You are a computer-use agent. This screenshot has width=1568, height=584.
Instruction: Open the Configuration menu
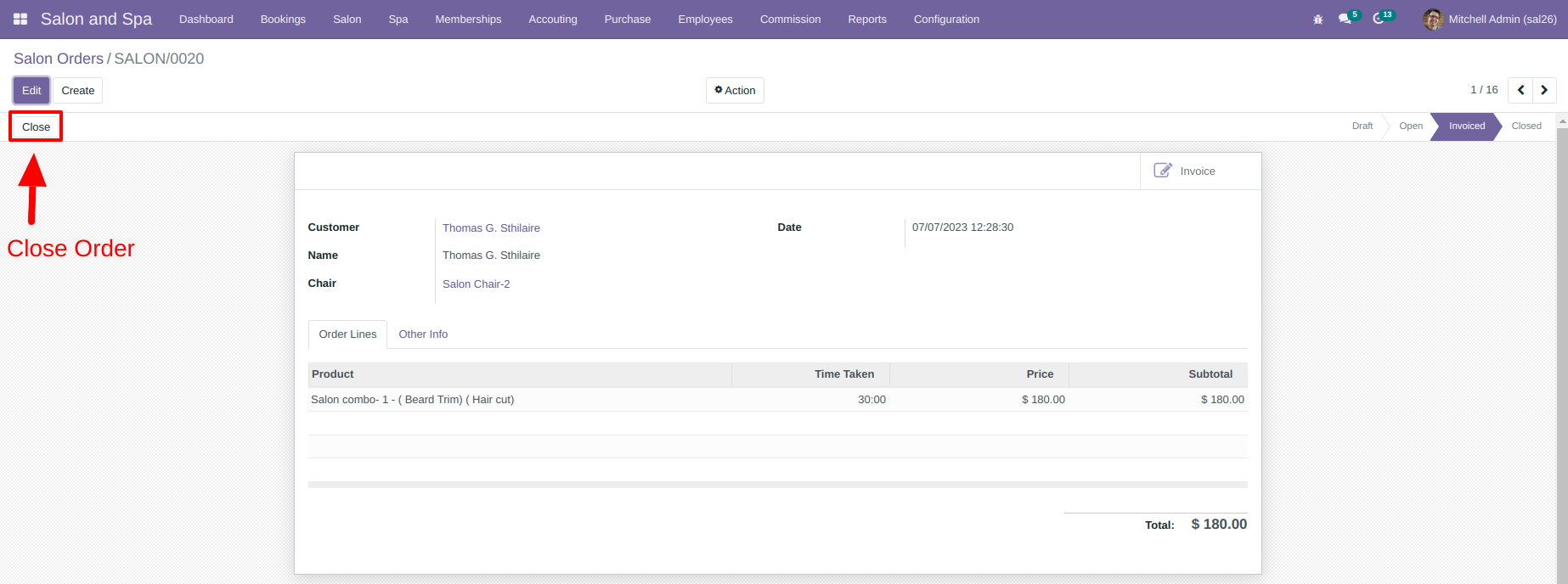click(946, 19)
